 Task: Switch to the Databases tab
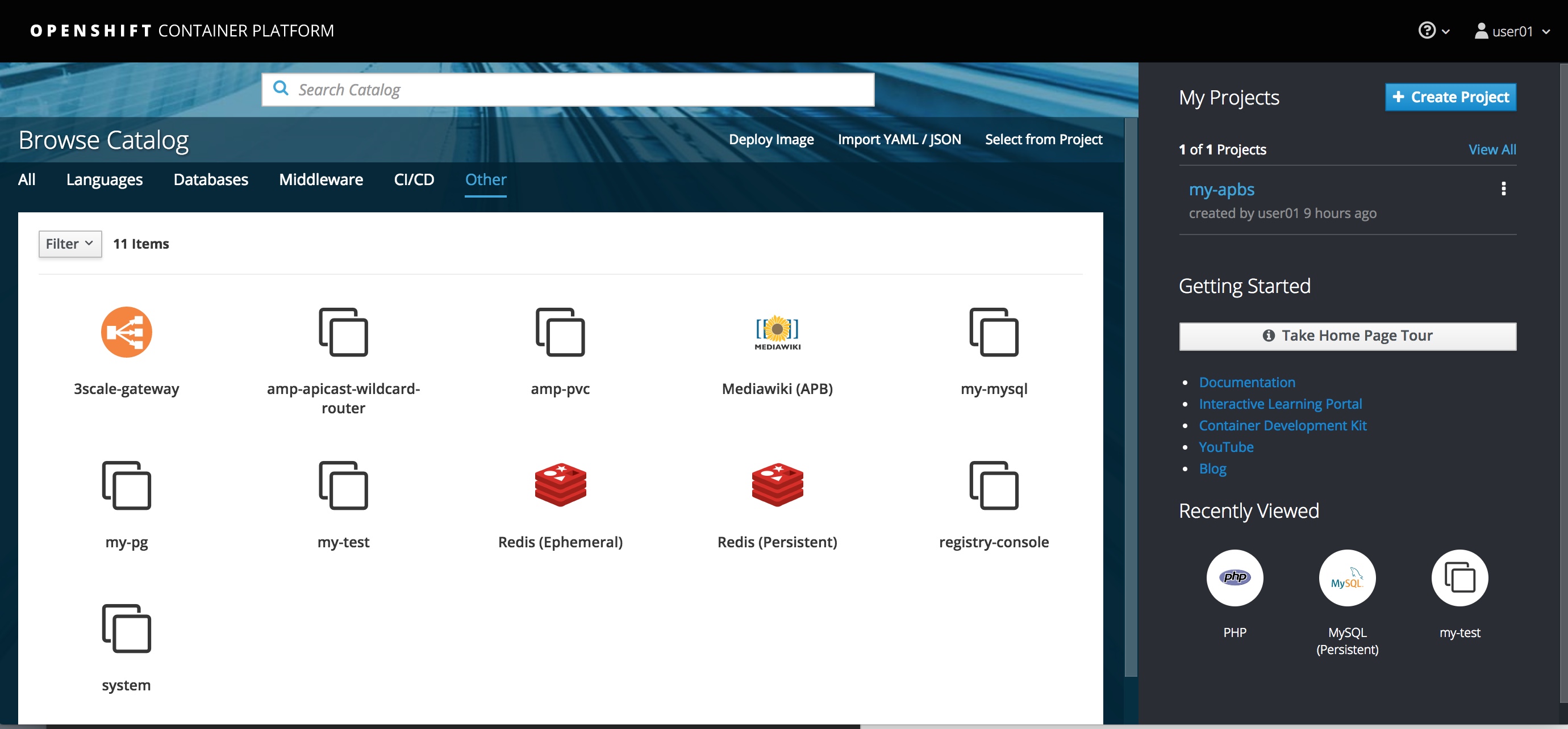(211, 179)
